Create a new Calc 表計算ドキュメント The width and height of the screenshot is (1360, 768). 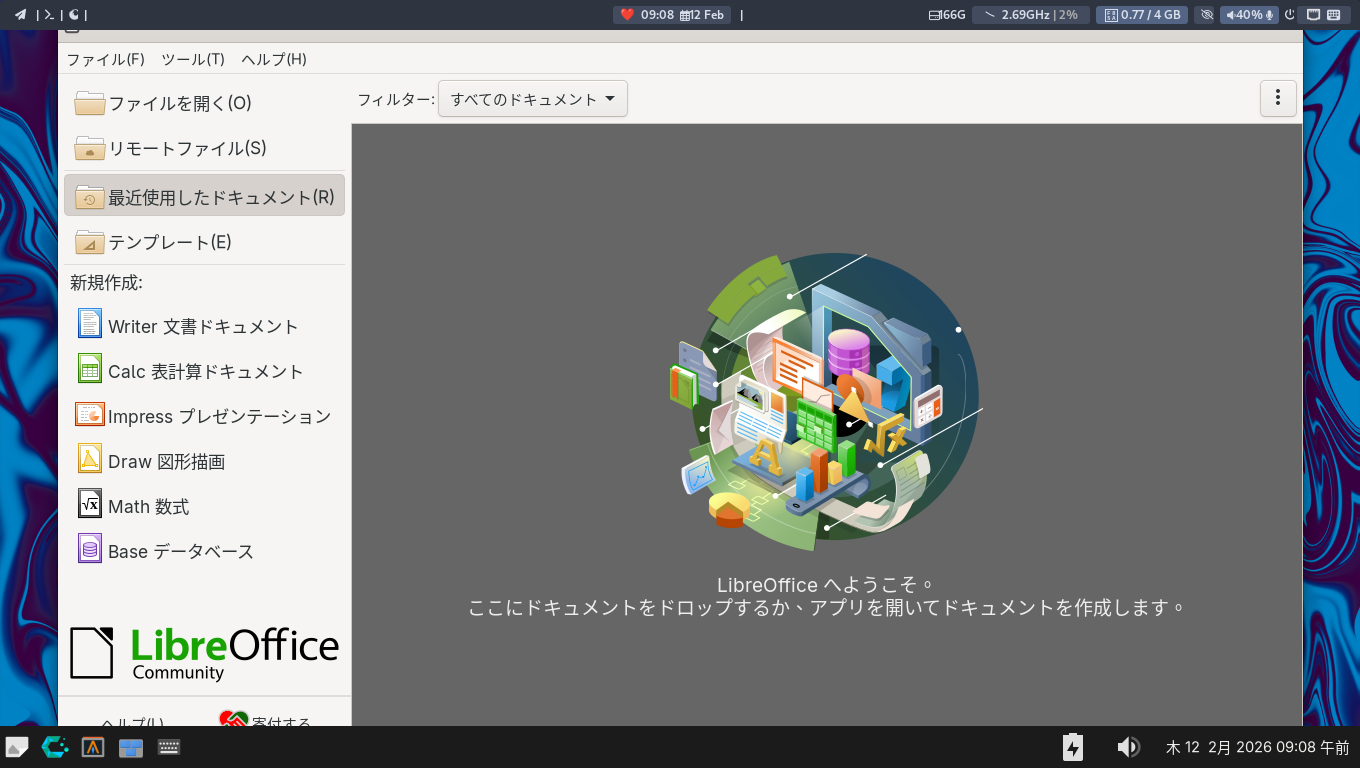tap(204, 371)
